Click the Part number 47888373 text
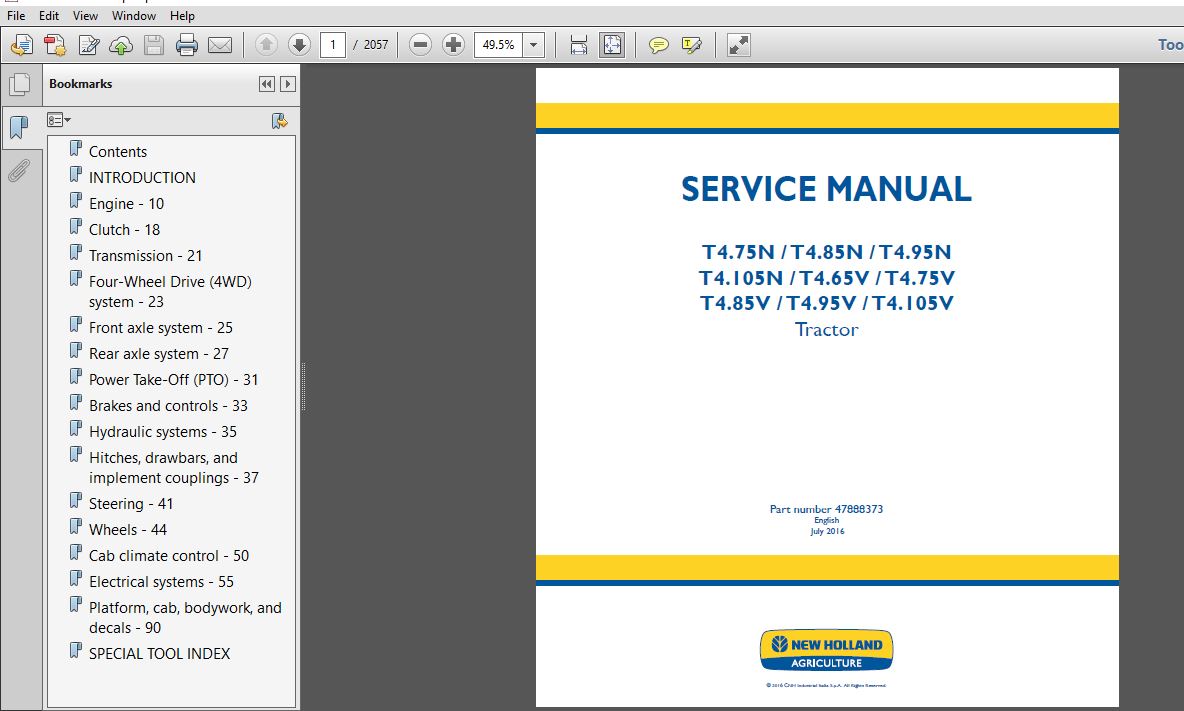1184x711 pixels. (826, 509)
